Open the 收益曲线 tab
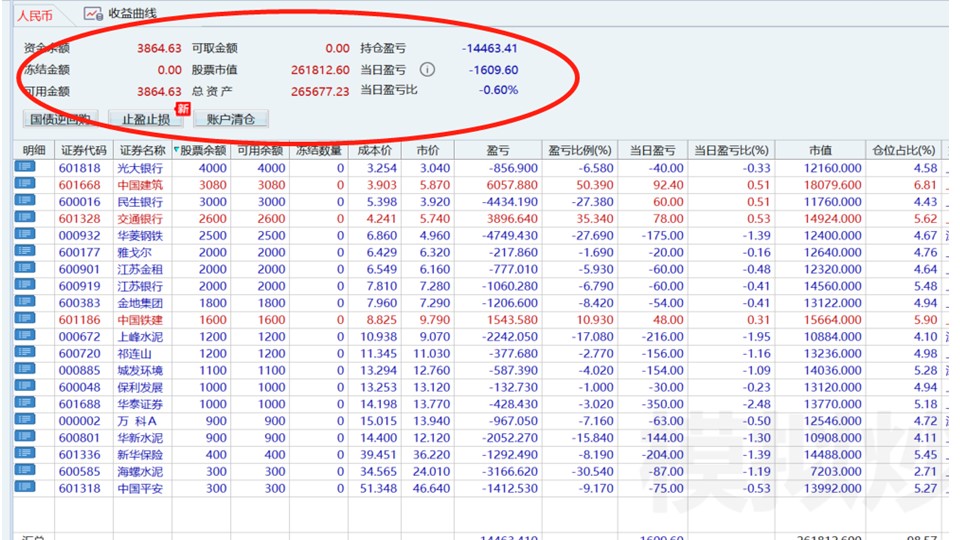This screenshot has height=540, width=960. (x=120, y=13)
